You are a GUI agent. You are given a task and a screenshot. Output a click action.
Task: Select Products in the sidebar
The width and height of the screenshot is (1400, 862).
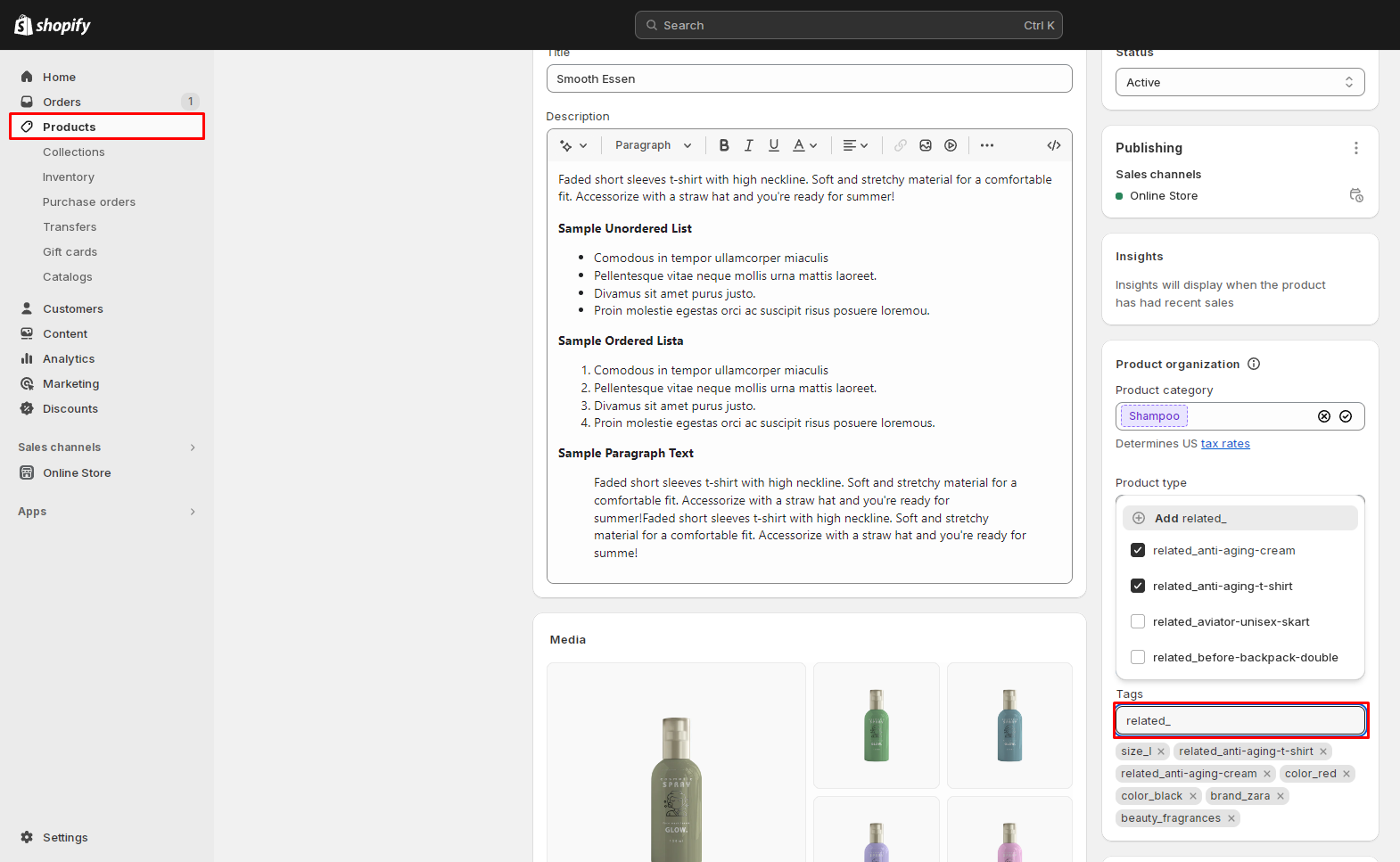click(x=107, y=127)
